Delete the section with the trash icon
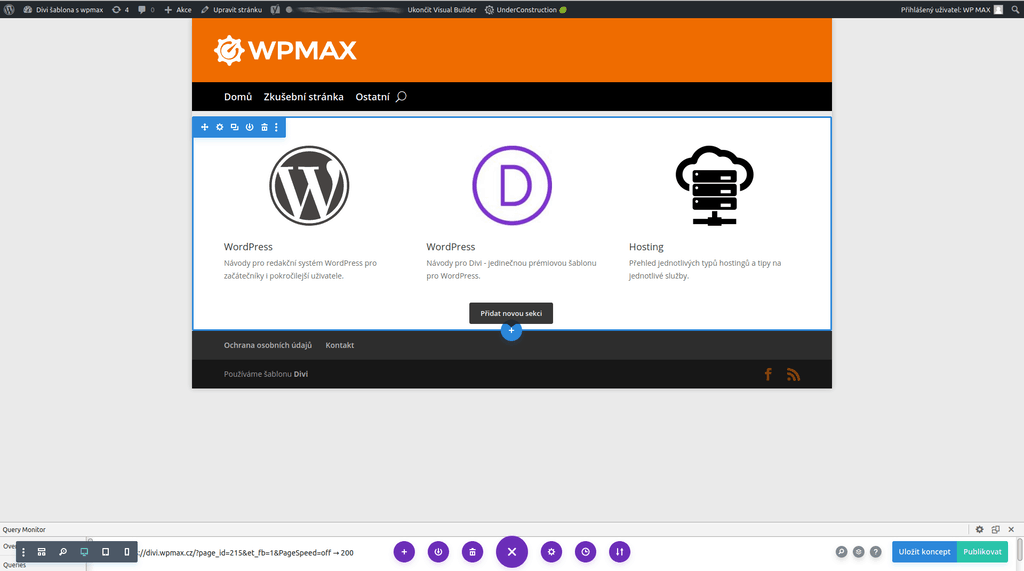 pyautogui.click(x=264, y=127)
